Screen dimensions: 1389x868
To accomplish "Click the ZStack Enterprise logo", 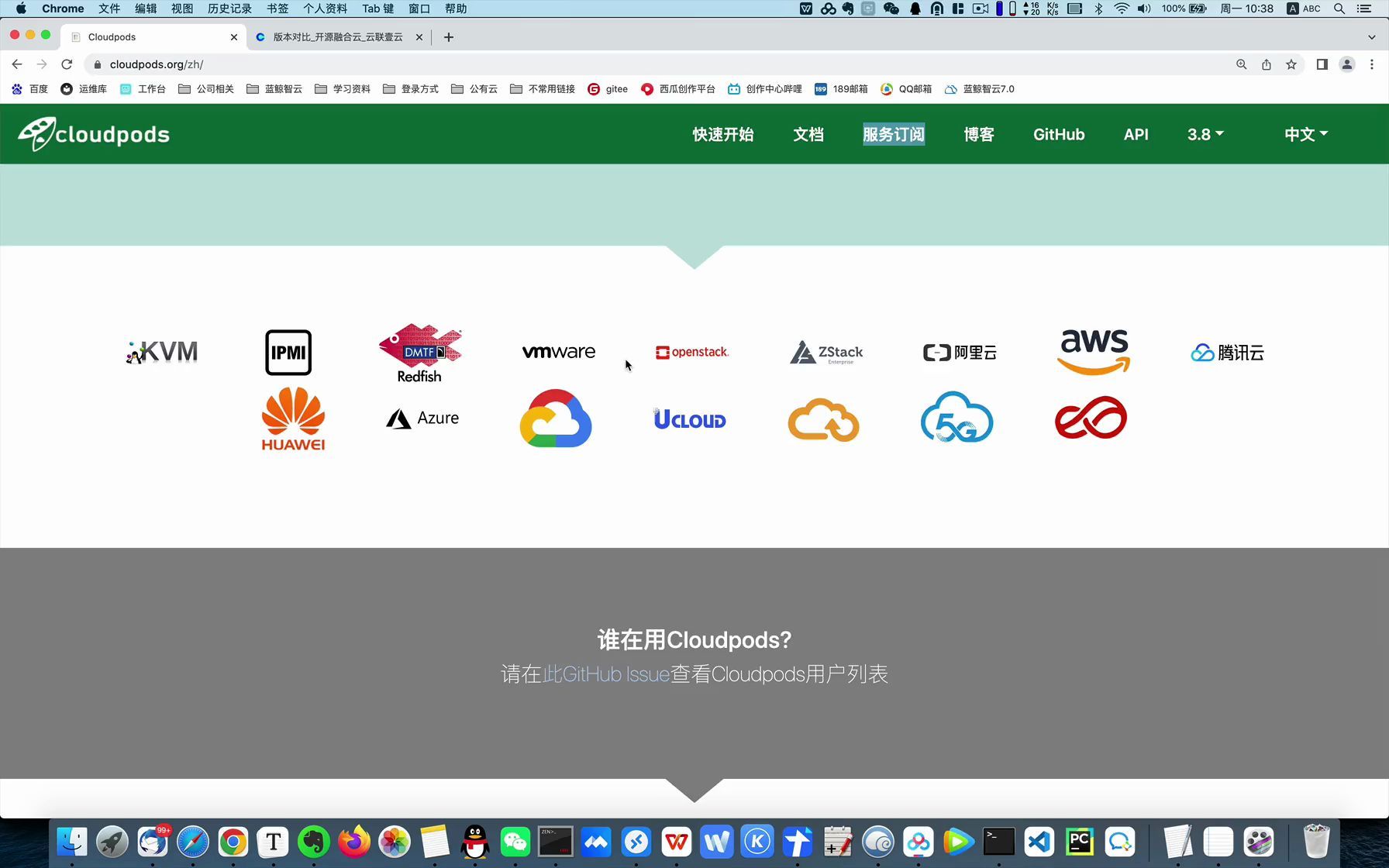I will tap(826, 353).
